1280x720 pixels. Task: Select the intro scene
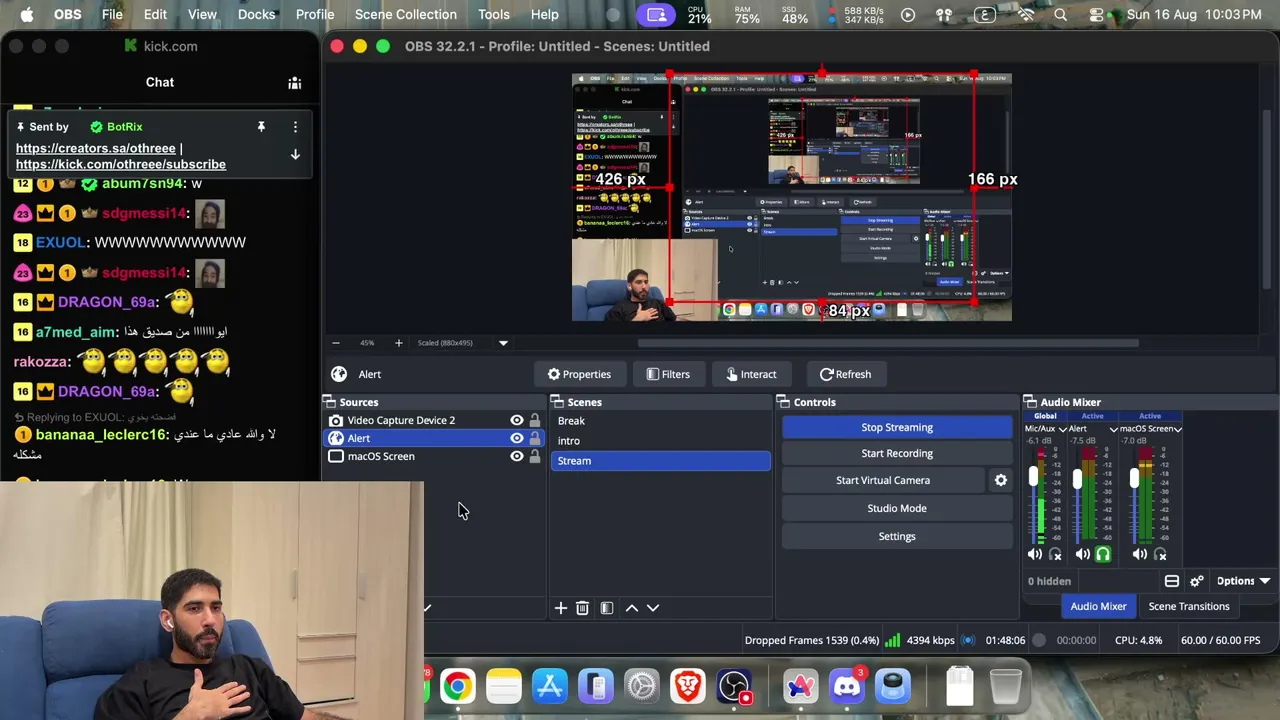coord(660,441)
